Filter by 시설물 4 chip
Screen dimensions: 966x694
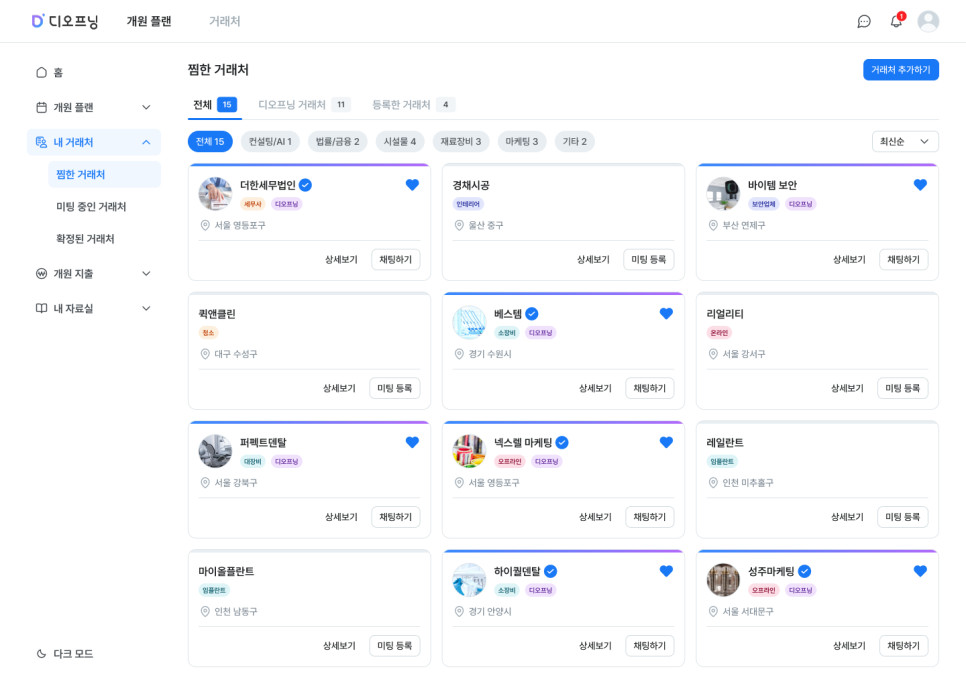400,142
